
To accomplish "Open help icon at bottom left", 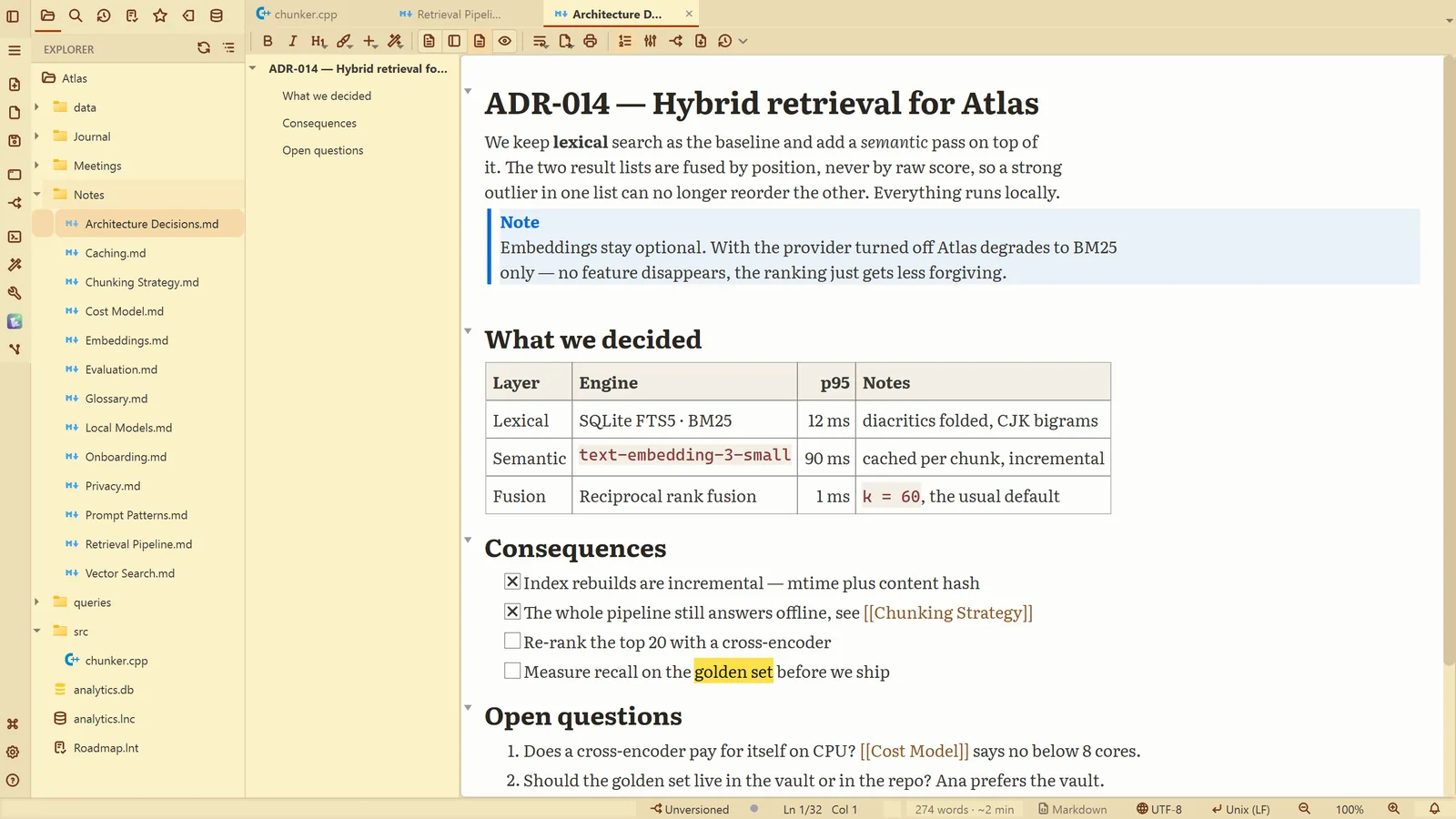I will [13, 781].
